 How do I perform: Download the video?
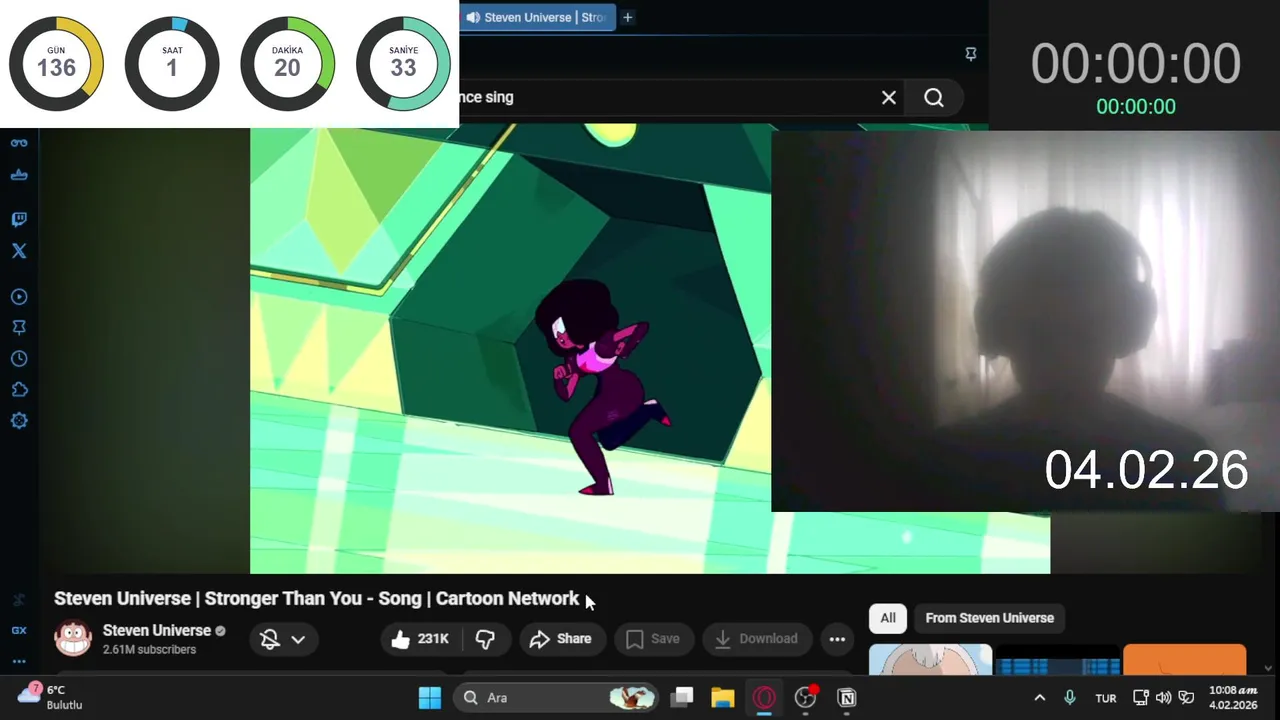tap(756, 639)
